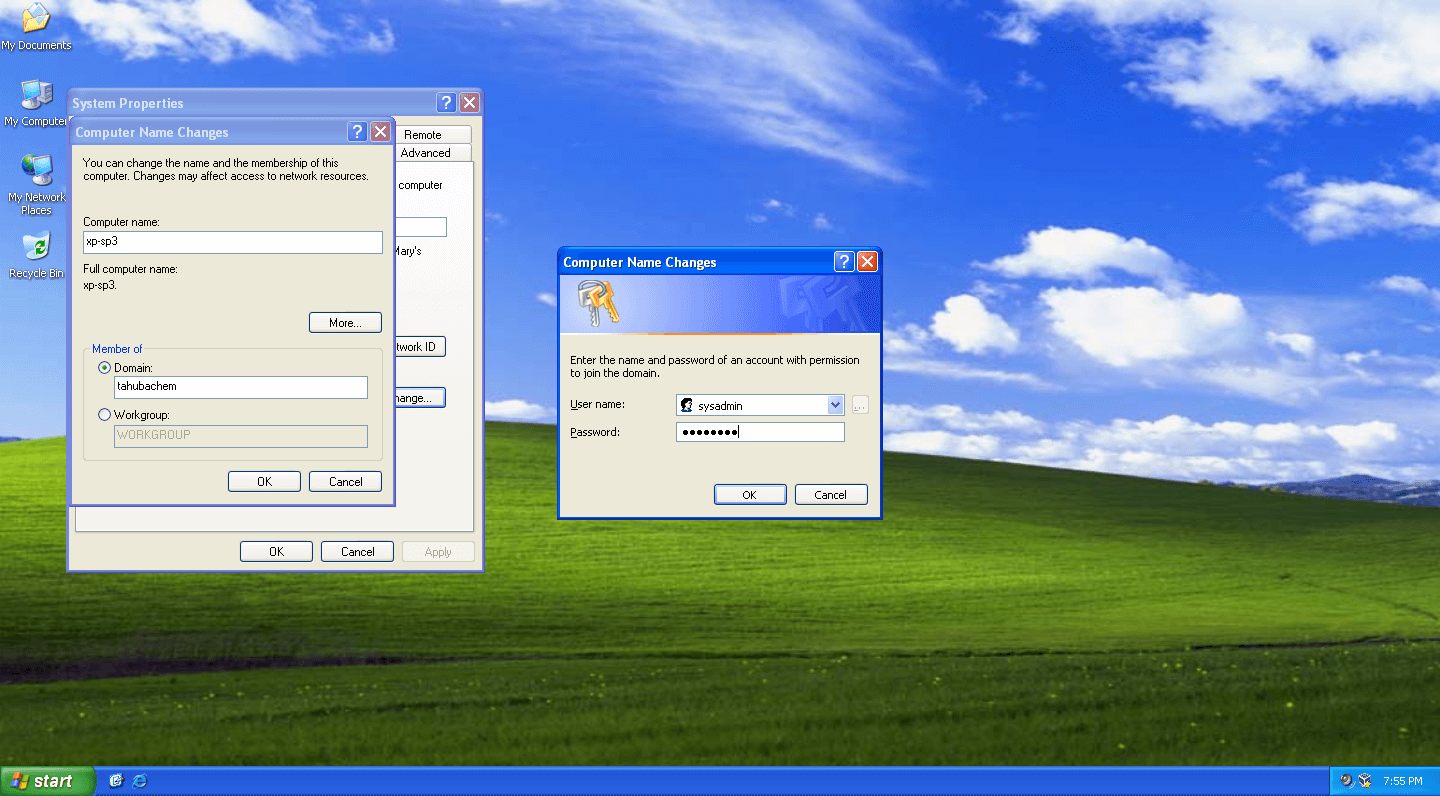Click Cancel at the bottom of System Properties
The image size is (1440, 796).
click(x=357, y=552)
